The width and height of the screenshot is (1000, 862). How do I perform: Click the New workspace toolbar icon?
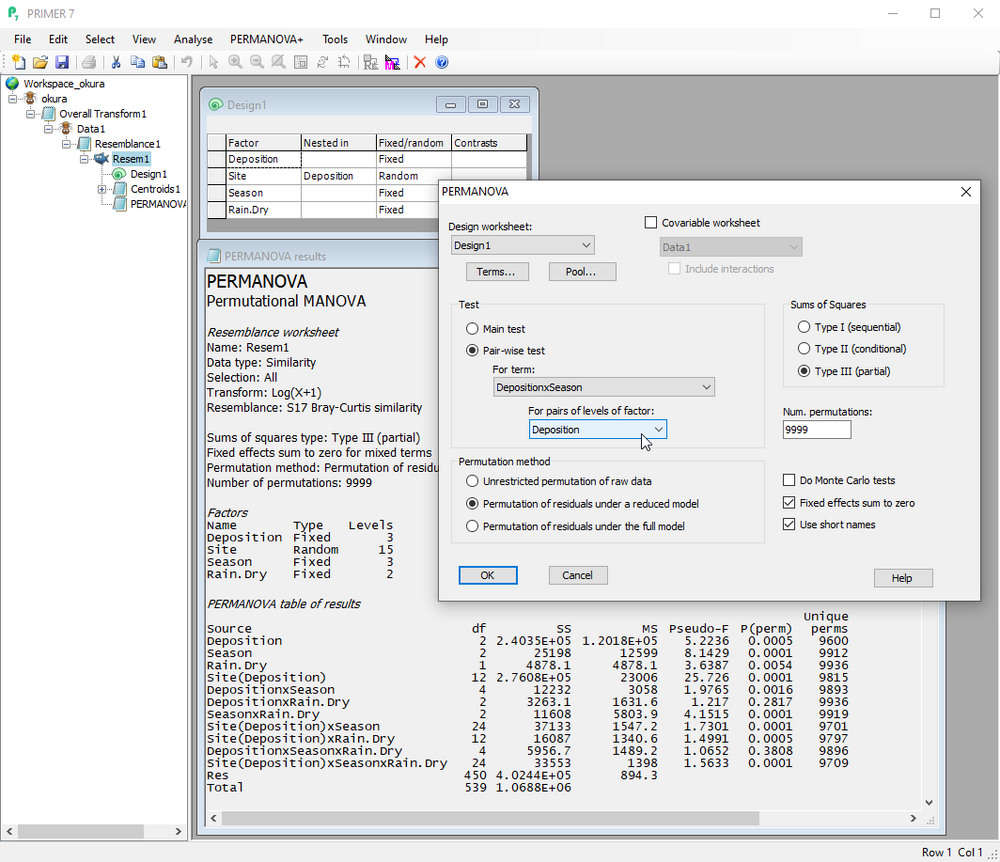click(19, 62)
